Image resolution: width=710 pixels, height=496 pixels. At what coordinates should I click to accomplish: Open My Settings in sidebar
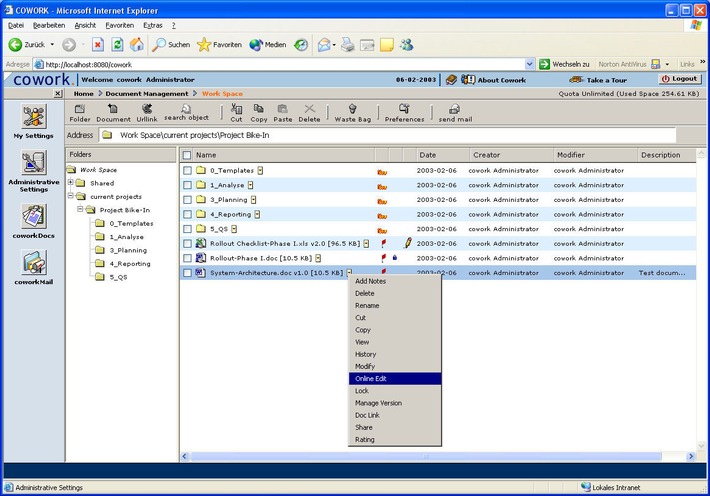[x=34, y=121]
